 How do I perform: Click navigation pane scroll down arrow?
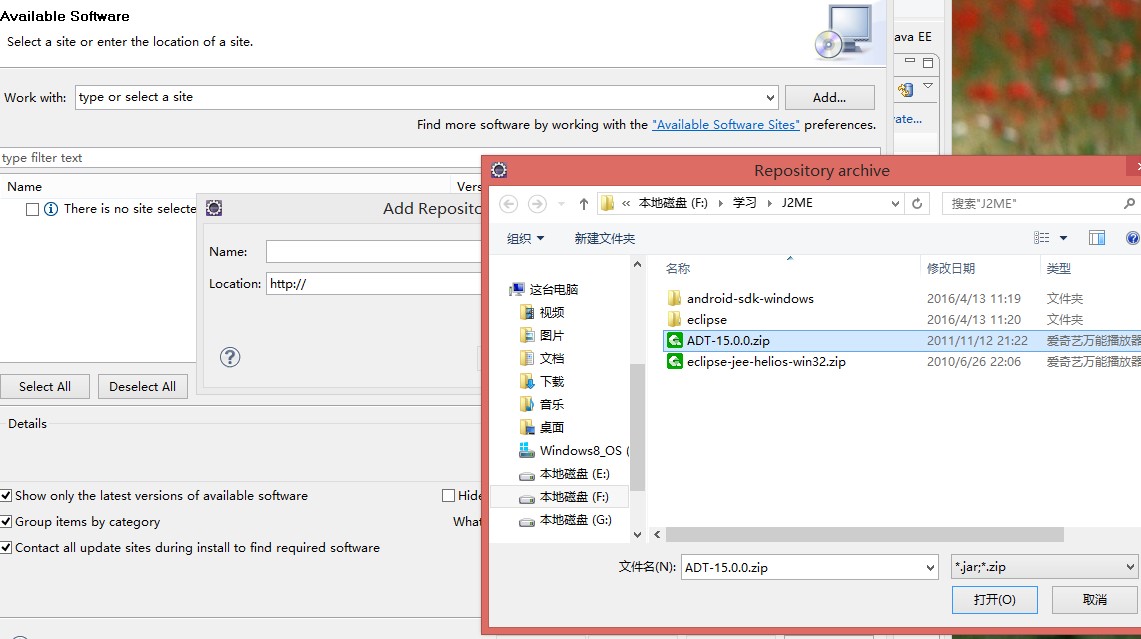[637, 535]
